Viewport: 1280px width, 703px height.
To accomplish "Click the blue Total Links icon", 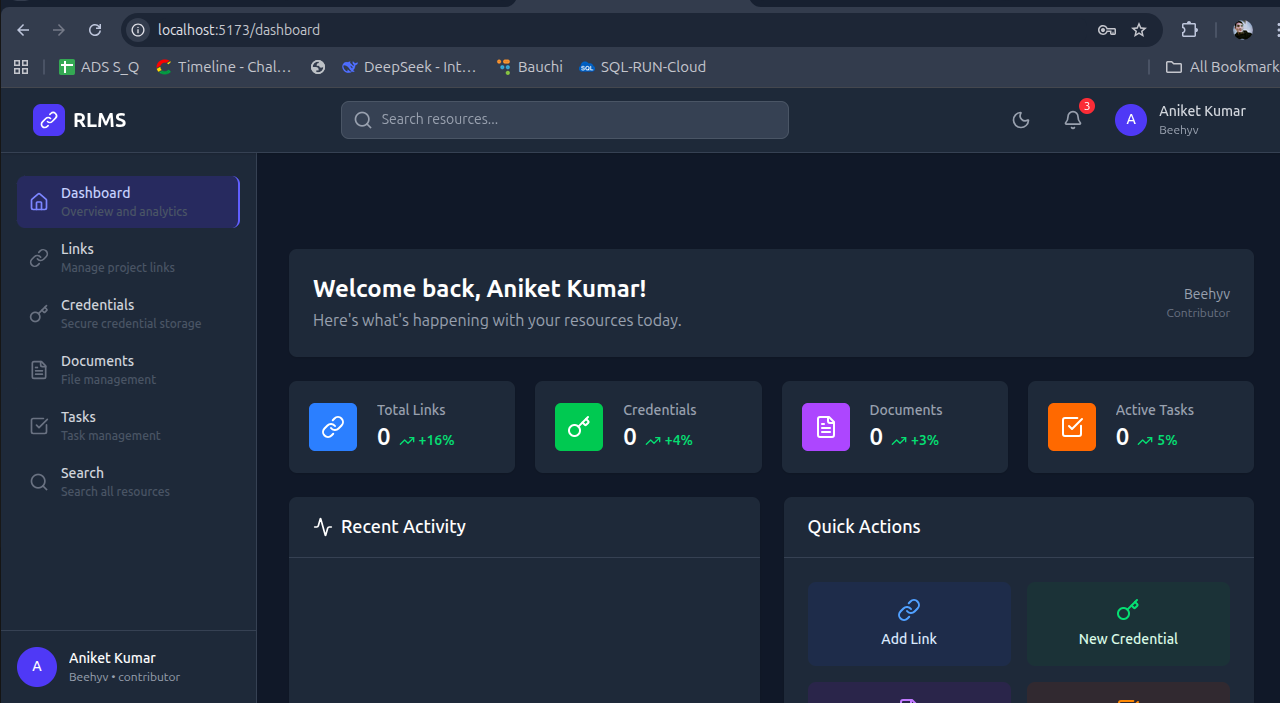I will pyautogui.click(x=333, y=427).
